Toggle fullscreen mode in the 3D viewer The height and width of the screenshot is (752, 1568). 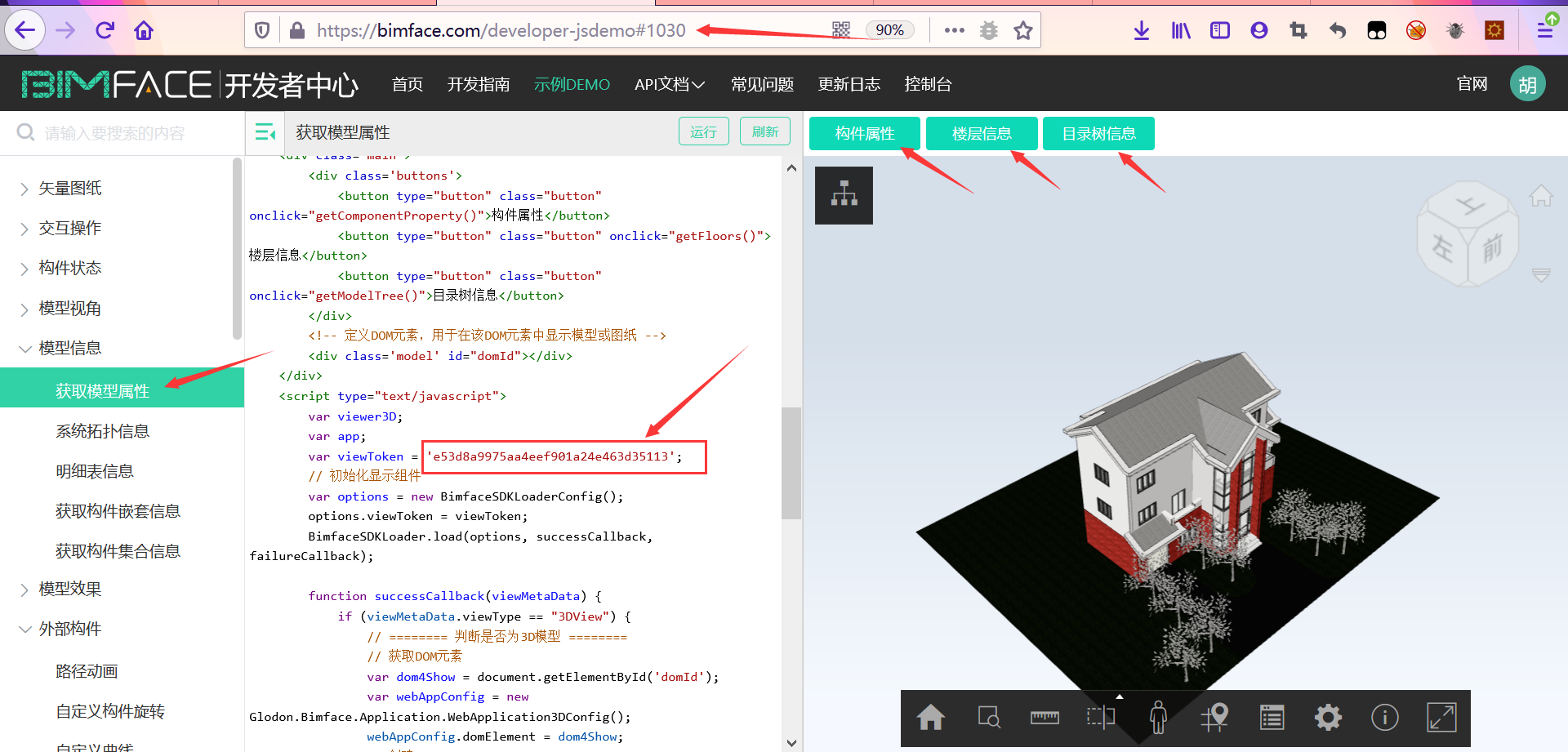click(1441, 718)
